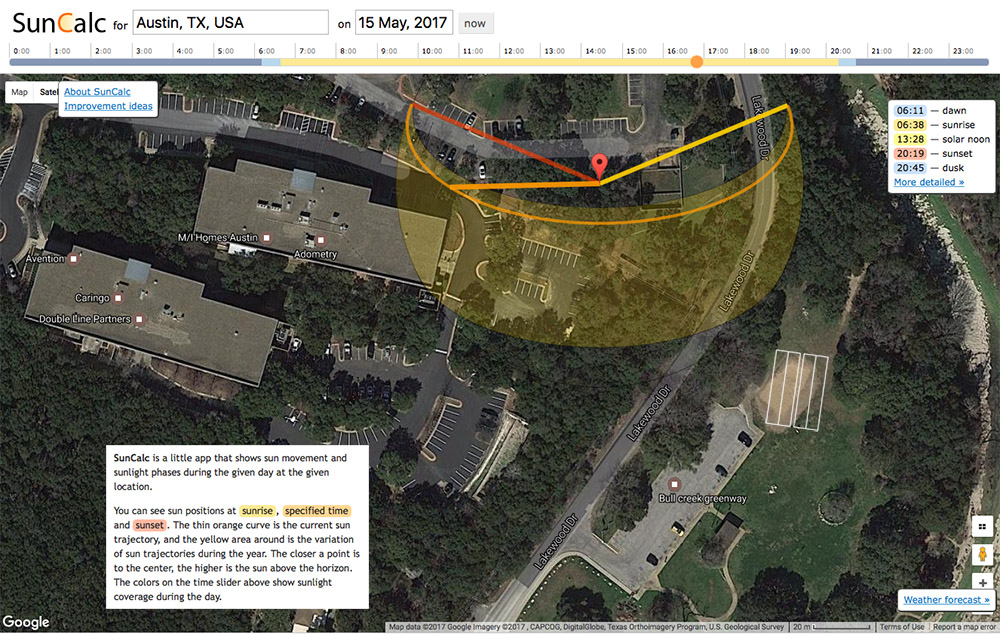Click the highlighted 'specified time' label
The width and height of the screenshot is (1000, 634).
point(317,511)
